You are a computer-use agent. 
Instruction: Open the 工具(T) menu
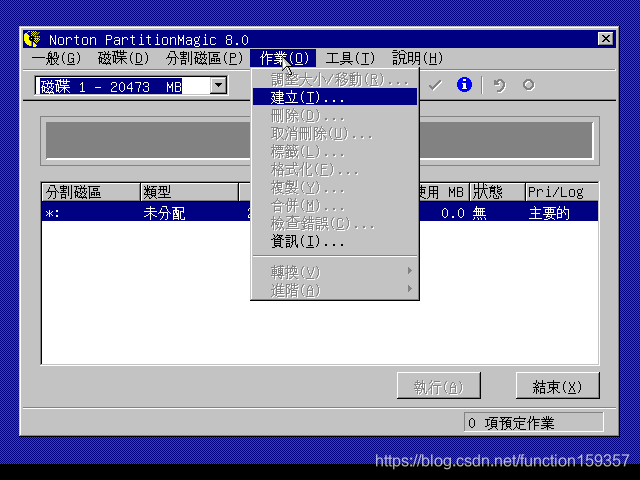tap(350, 58)
